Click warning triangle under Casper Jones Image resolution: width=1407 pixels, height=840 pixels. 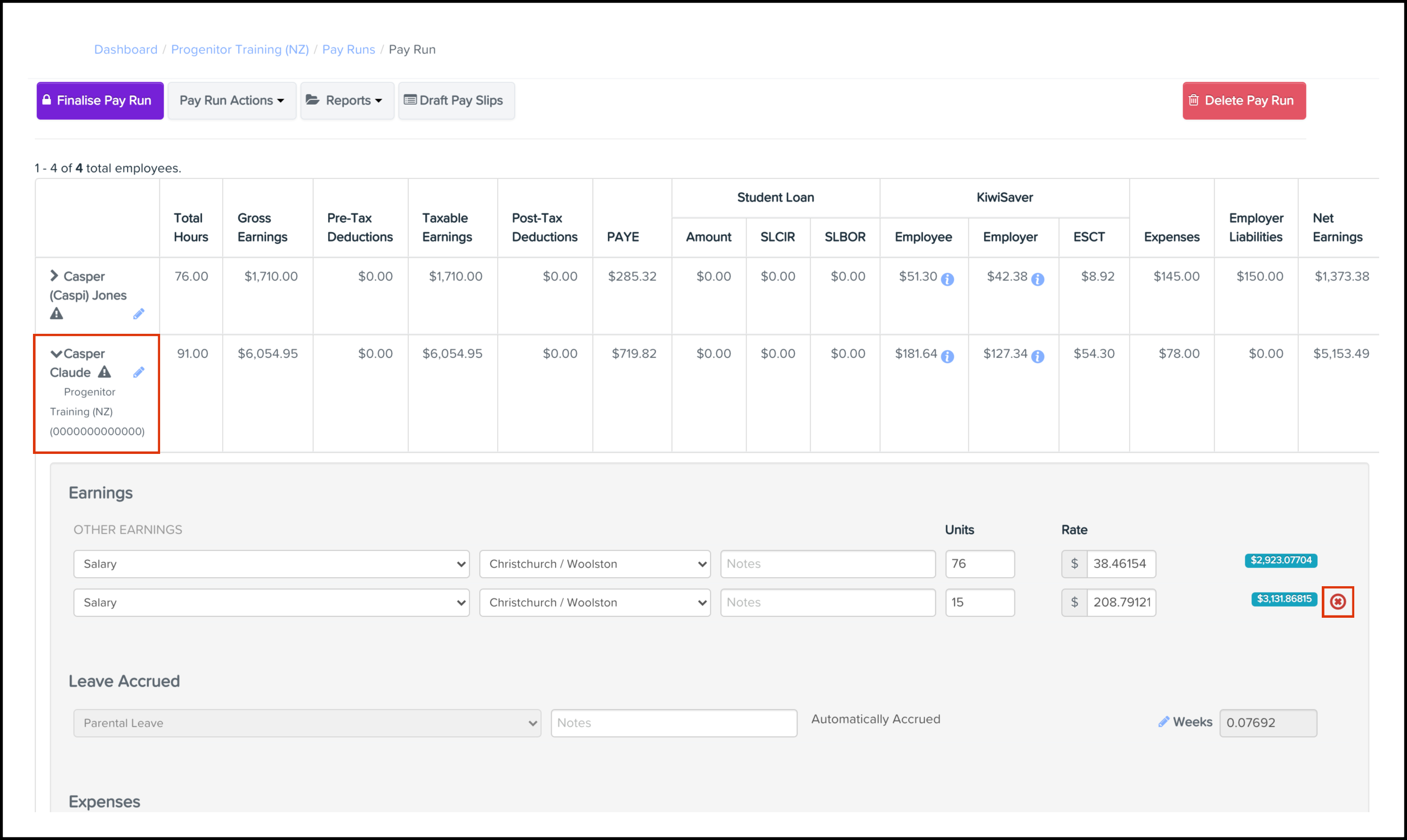tap(57, 314)
